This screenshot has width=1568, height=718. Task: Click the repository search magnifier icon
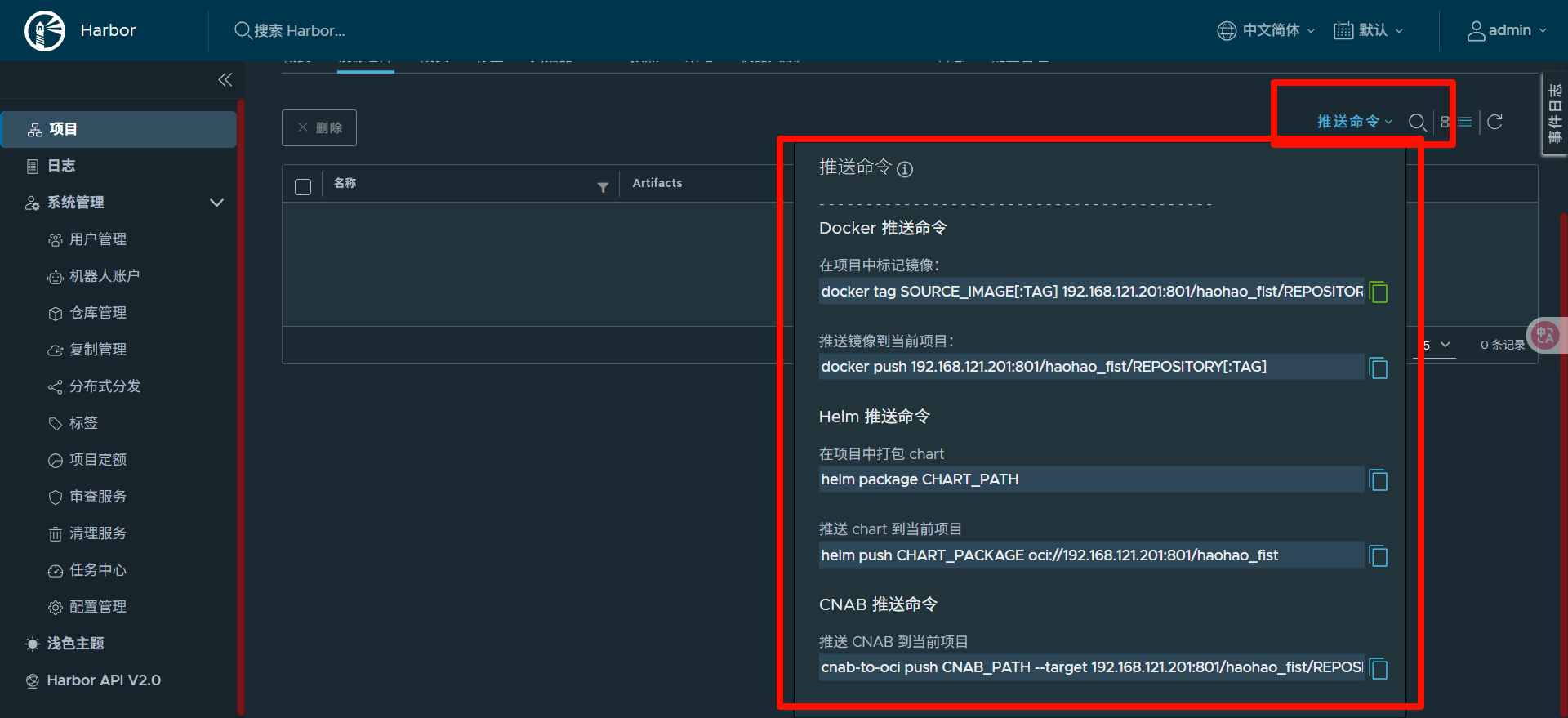tap(1418, 123)
